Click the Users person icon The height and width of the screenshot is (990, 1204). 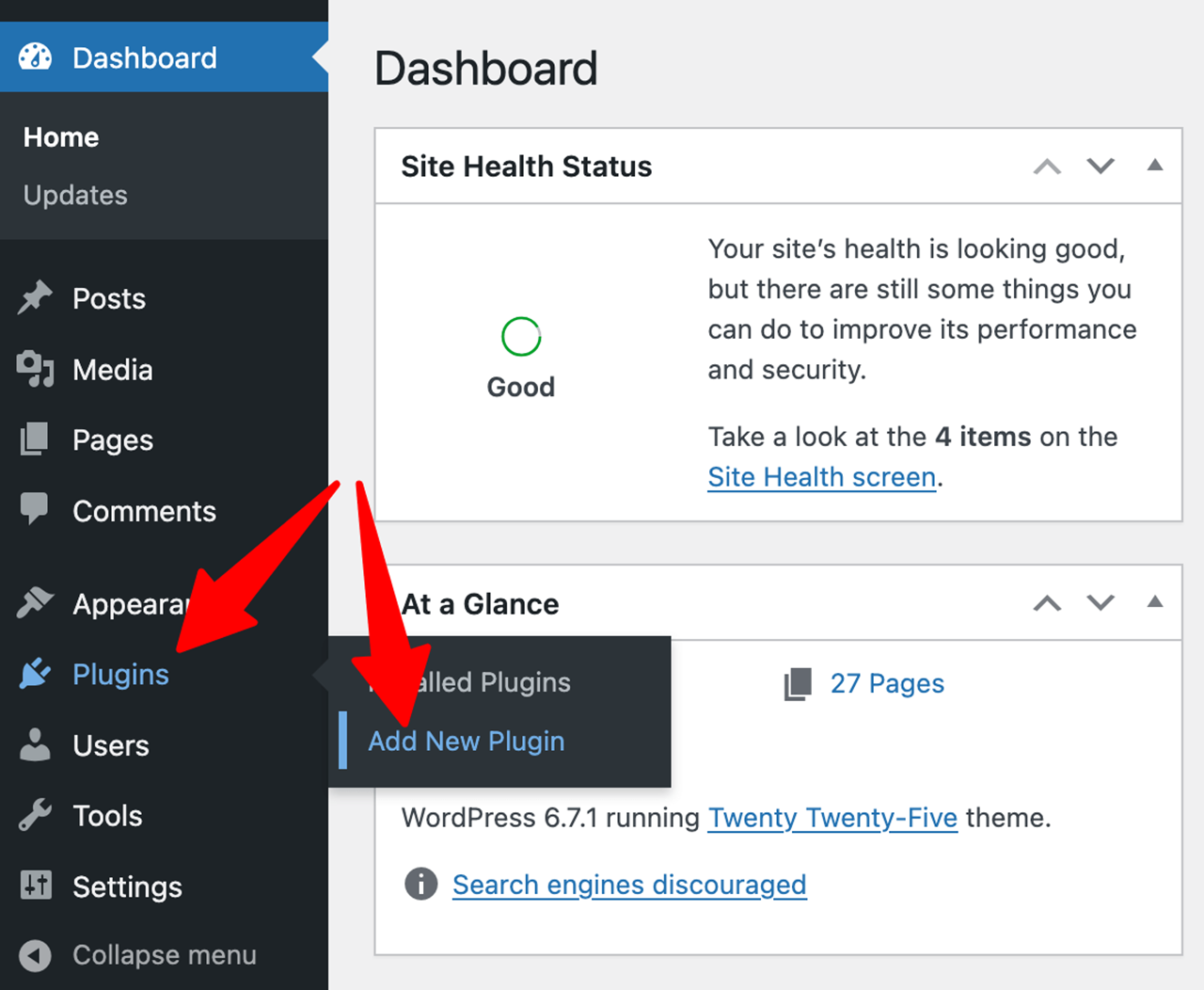[36, 744]
